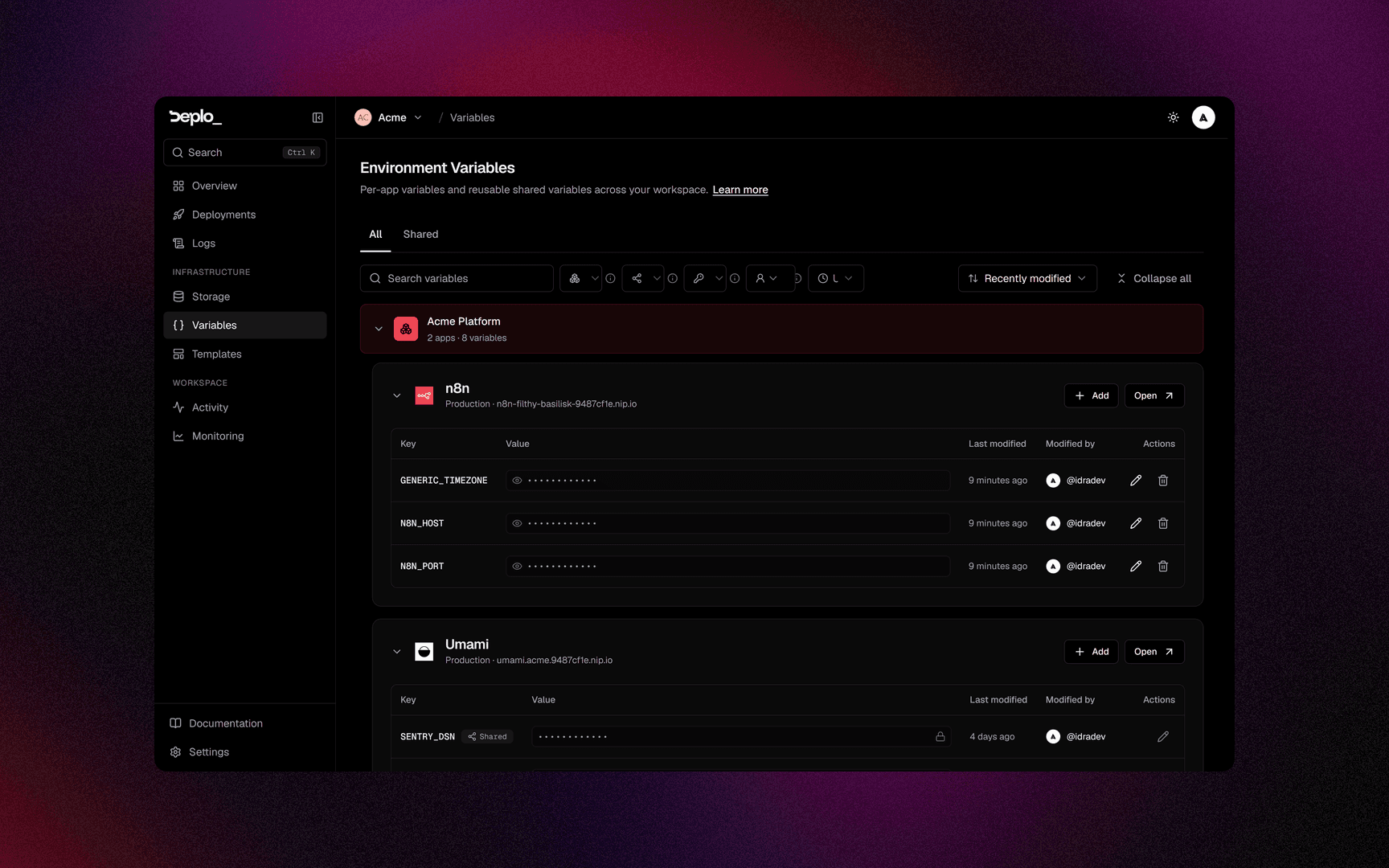Viewport: 1389px width, 868px height.
Task: Collapse the Acme Platform group
Action: click(x=379, y=329)
